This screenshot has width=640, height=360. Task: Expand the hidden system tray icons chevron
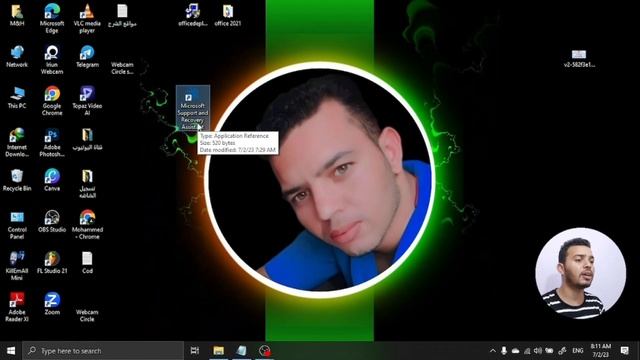tap(493, 351)
